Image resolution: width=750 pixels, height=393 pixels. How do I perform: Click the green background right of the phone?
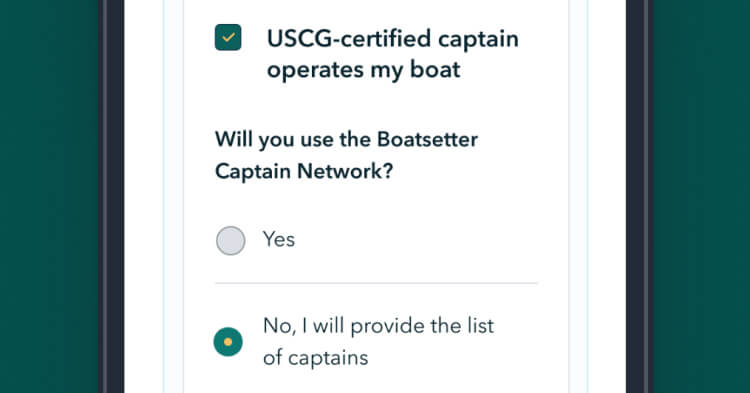701,196
